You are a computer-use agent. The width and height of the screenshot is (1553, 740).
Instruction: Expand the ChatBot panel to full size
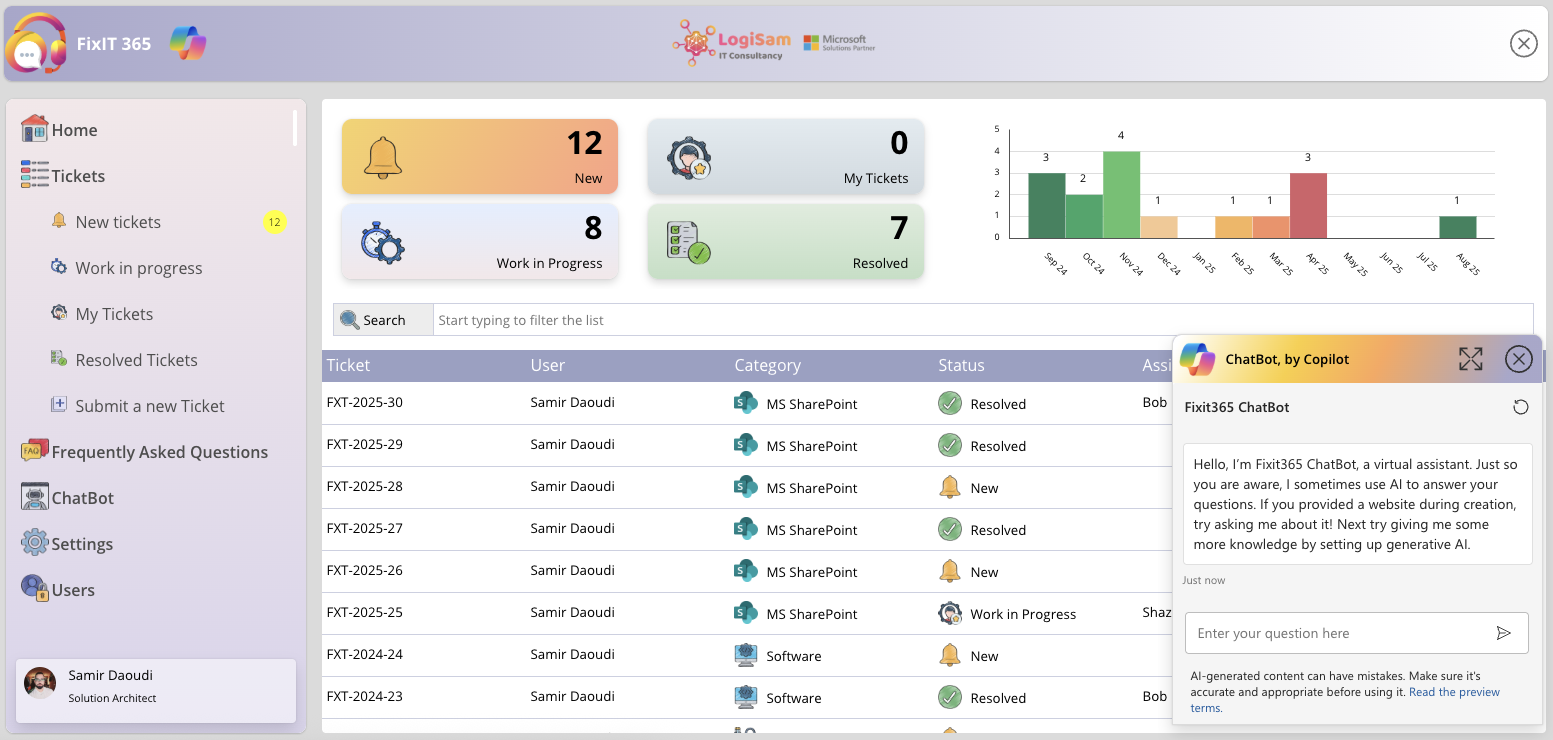(x=1470, y=359)
